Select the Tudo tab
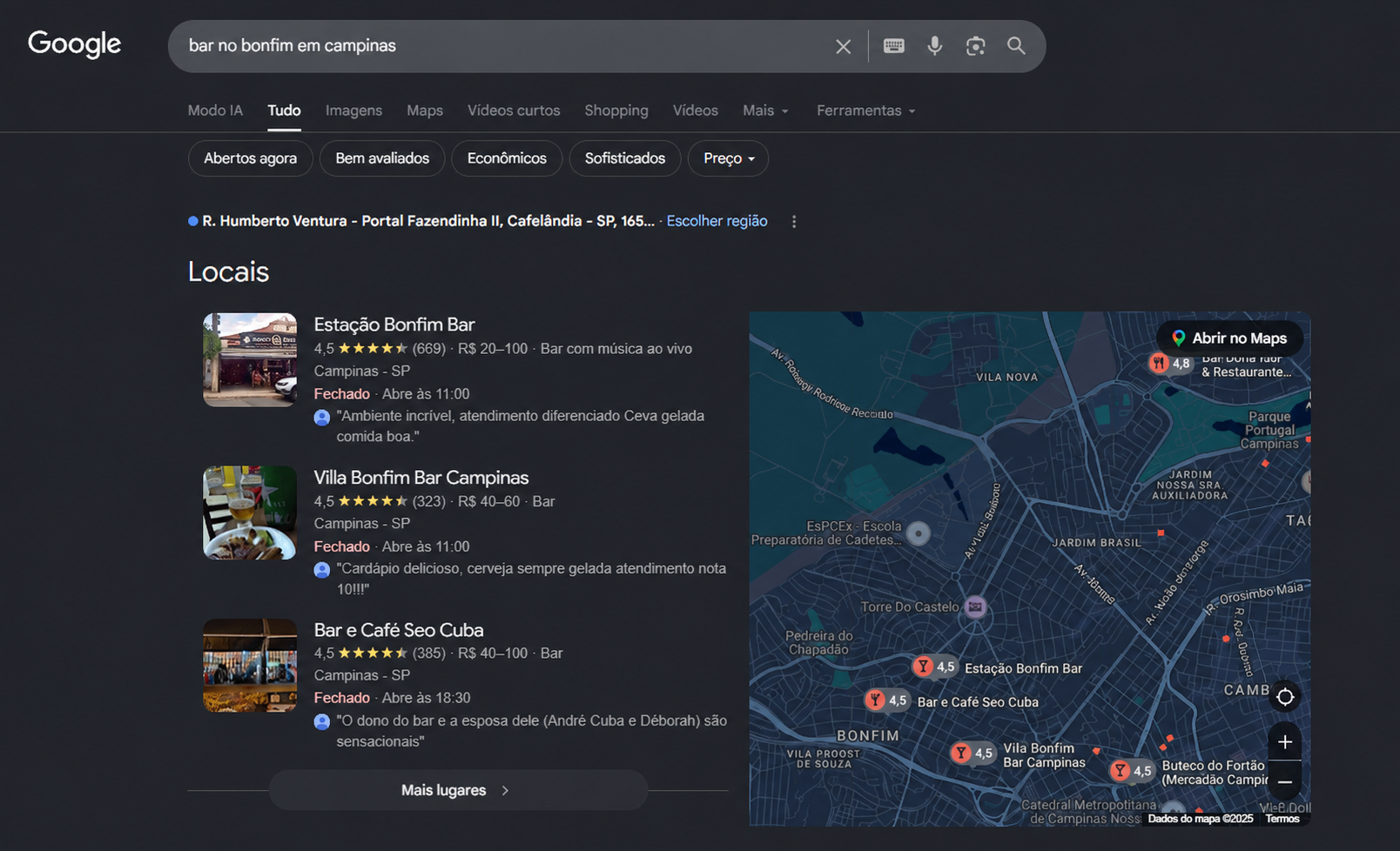Screen dimensions: 1400x851 pyautogui.click(x=284, y=111)
